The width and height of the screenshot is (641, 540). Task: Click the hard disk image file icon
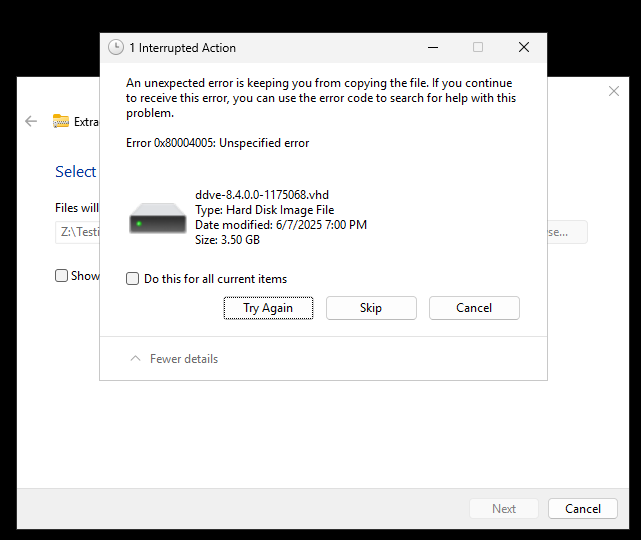click(x=158, y=218)
